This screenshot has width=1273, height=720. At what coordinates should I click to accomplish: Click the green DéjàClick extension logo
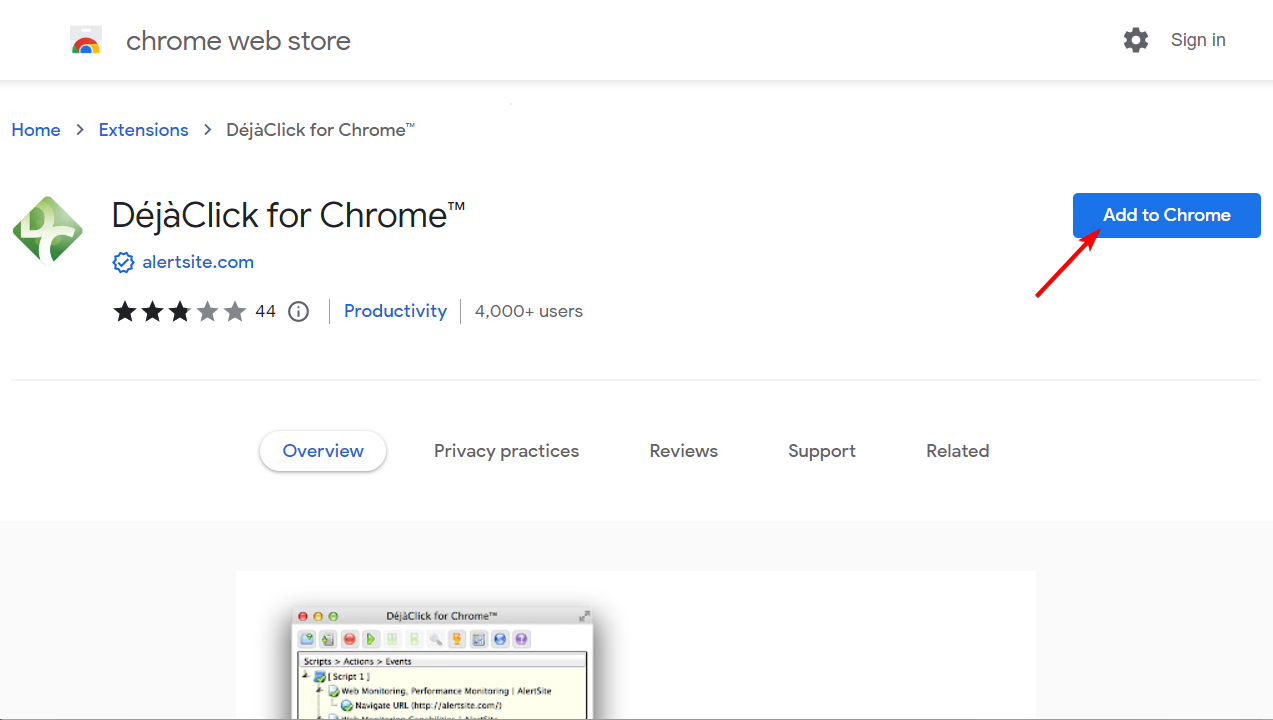click(48, 229)
